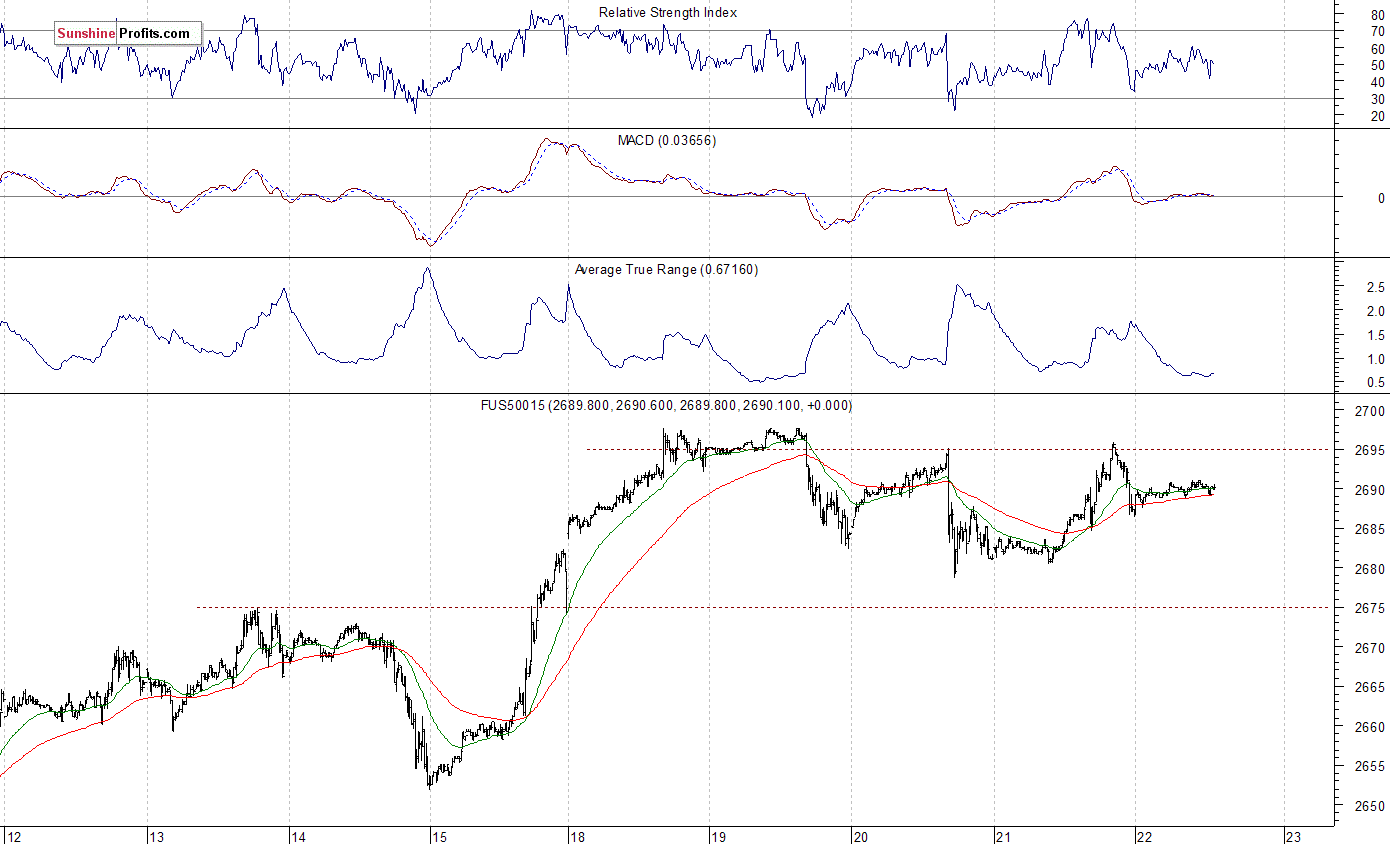1390x844 pixels.
Task: Click the RSI axis value 80
Action: (1378, 15)
